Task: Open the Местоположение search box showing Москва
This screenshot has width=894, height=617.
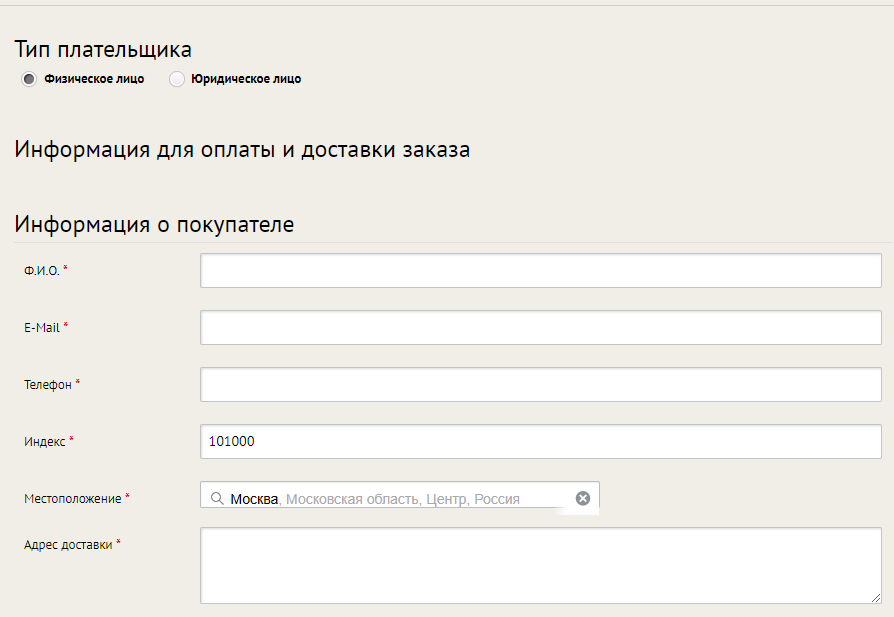Action: point(399,497)
